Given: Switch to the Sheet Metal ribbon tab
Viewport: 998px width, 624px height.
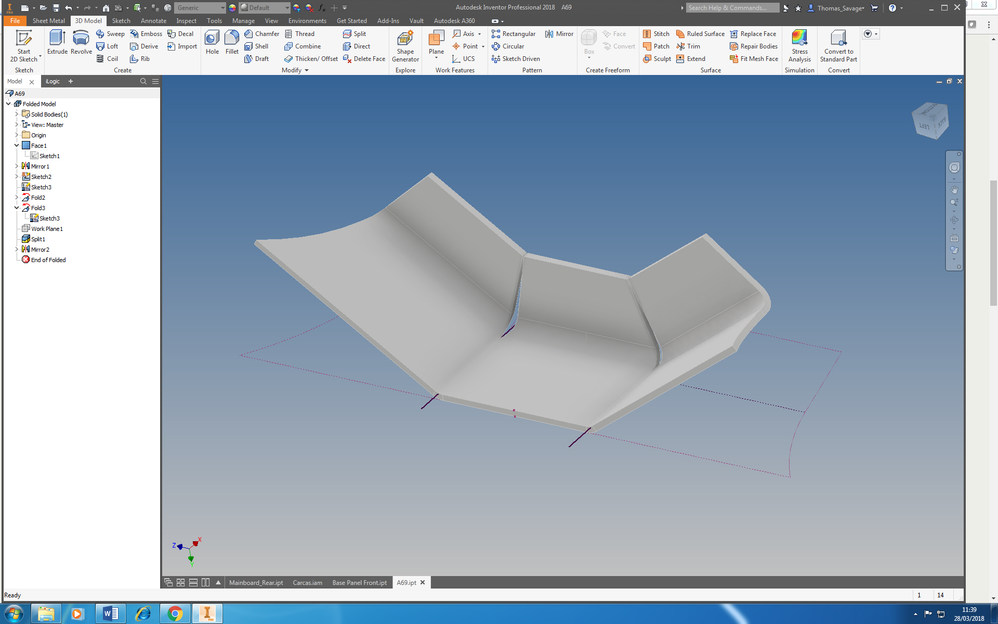Looking at the screenshot, I should [x=48, y=20].
